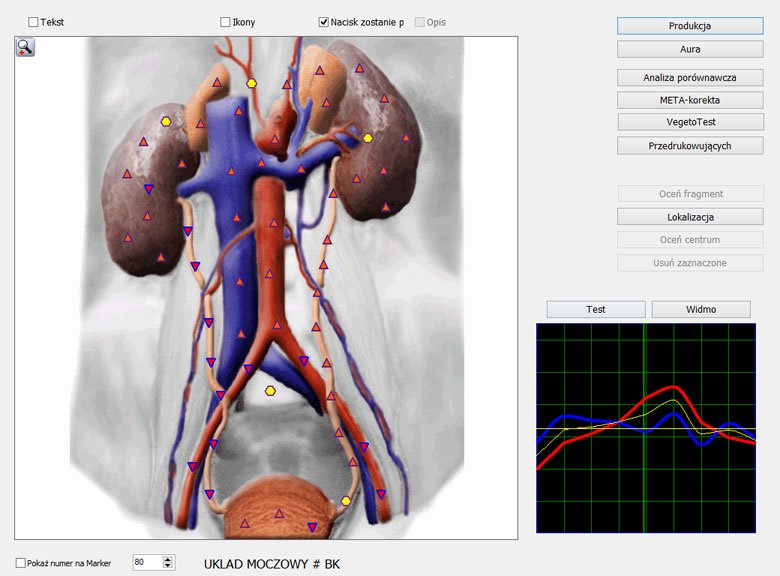780x576 pixels.
Task: Select blue downward triangle marker on the bladder
Action: pyautogui.click(x=312, y=527)
